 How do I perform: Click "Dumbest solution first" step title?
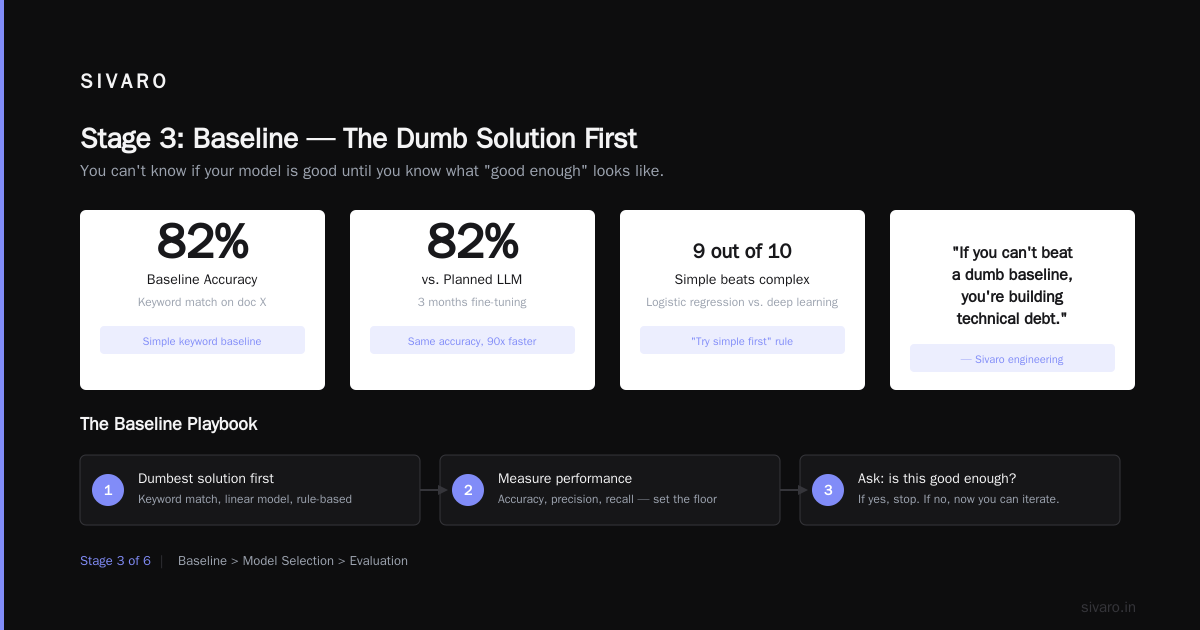[x=206, y=479]
